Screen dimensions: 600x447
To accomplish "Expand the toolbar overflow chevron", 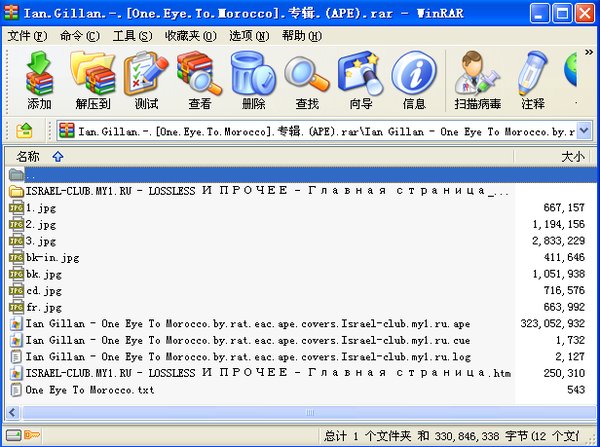I will point(589,52).
